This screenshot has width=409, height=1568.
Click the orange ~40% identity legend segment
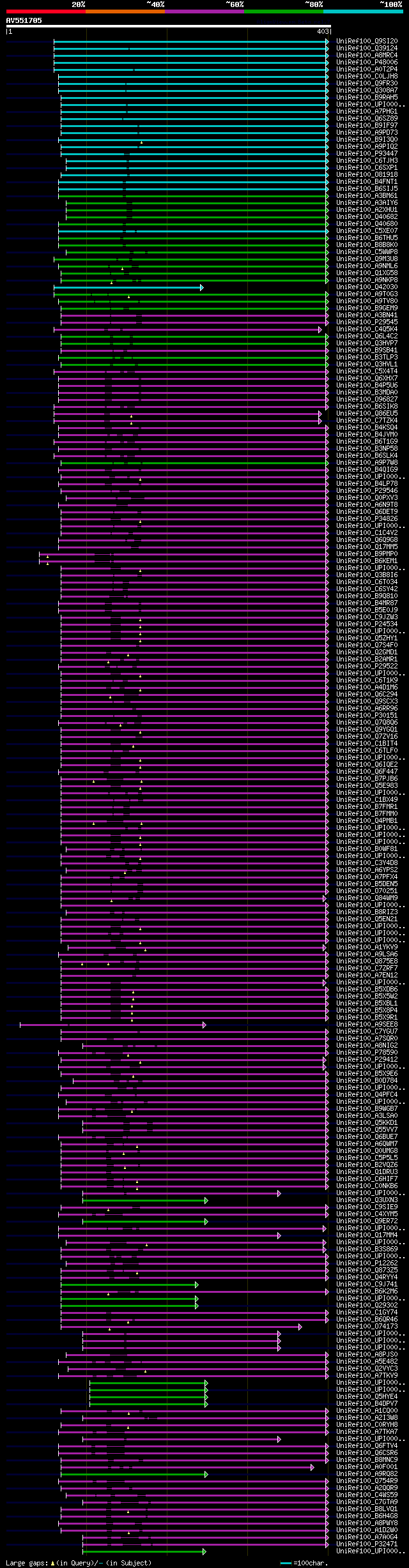[125, 11]
